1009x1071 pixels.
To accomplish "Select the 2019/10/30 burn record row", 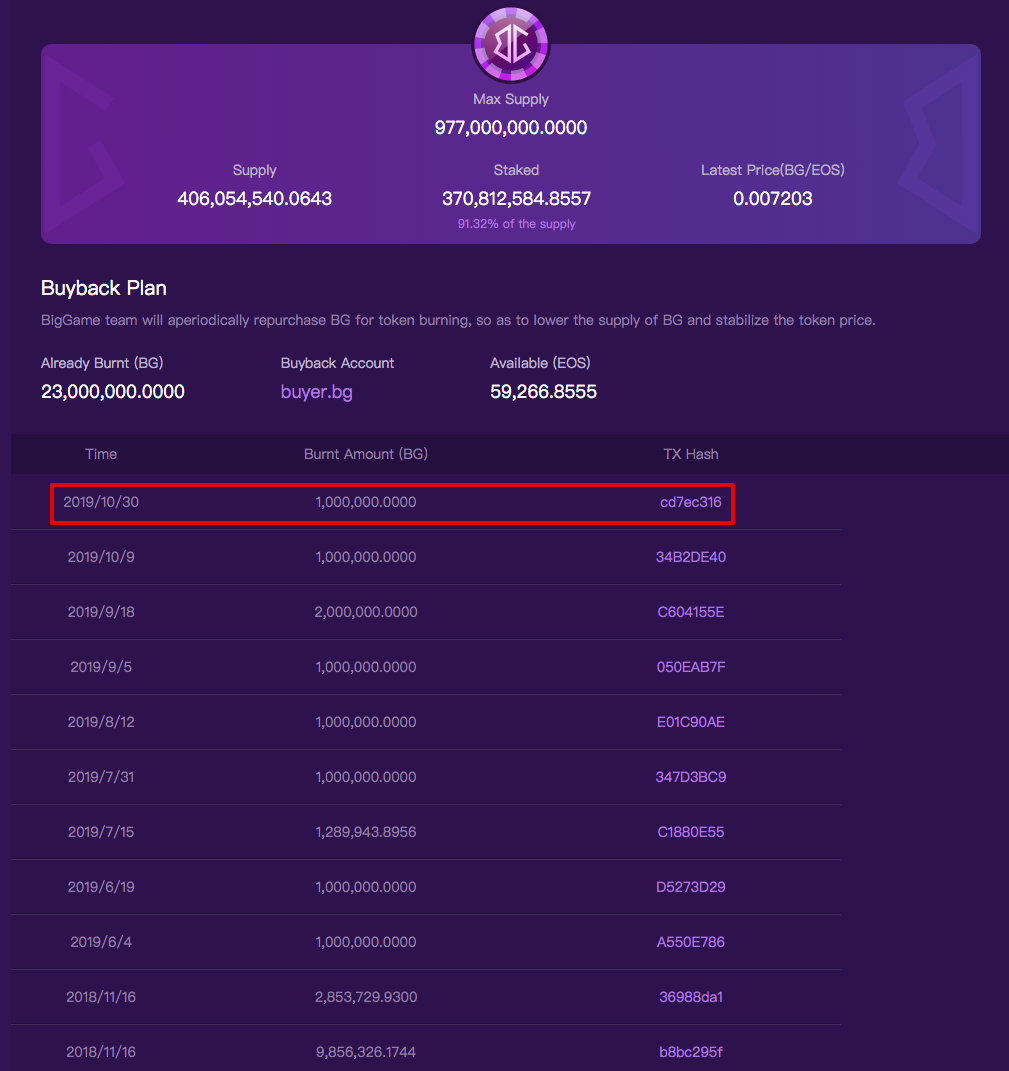I will point(392,503).
